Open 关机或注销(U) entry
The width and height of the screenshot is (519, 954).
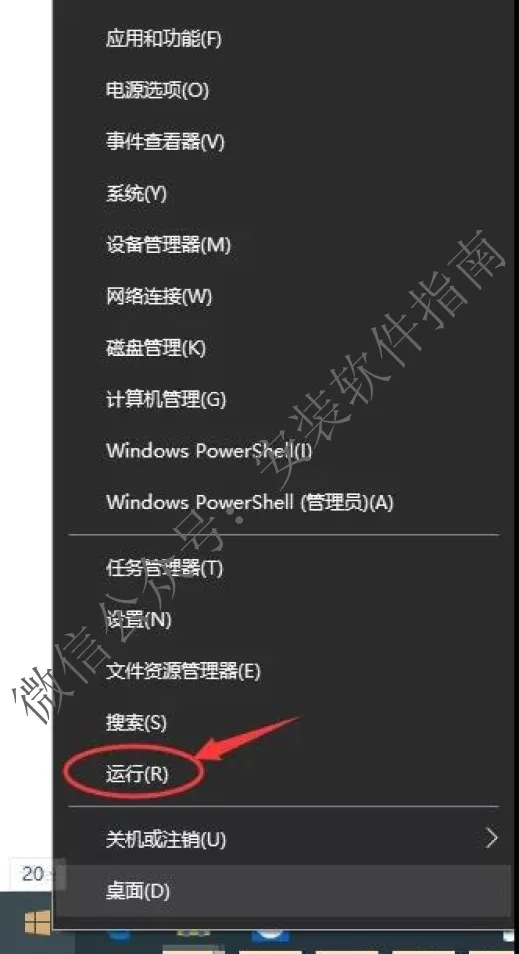click(165, 839)
